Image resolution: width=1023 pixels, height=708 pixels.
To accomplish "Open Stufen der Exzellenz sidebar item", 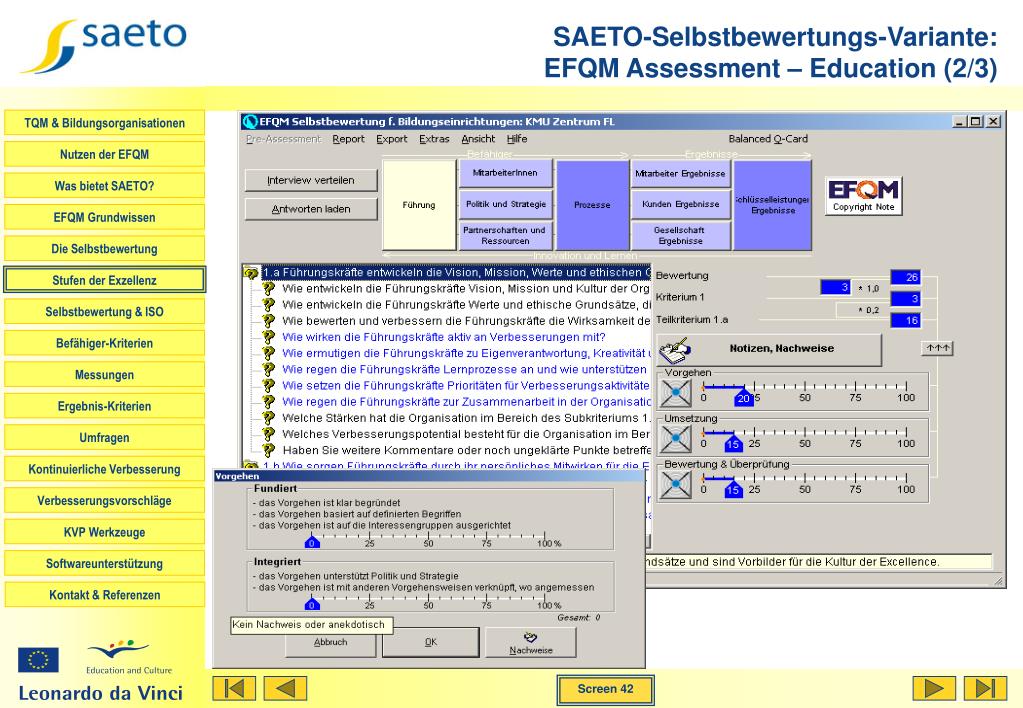I will [104, 280].
